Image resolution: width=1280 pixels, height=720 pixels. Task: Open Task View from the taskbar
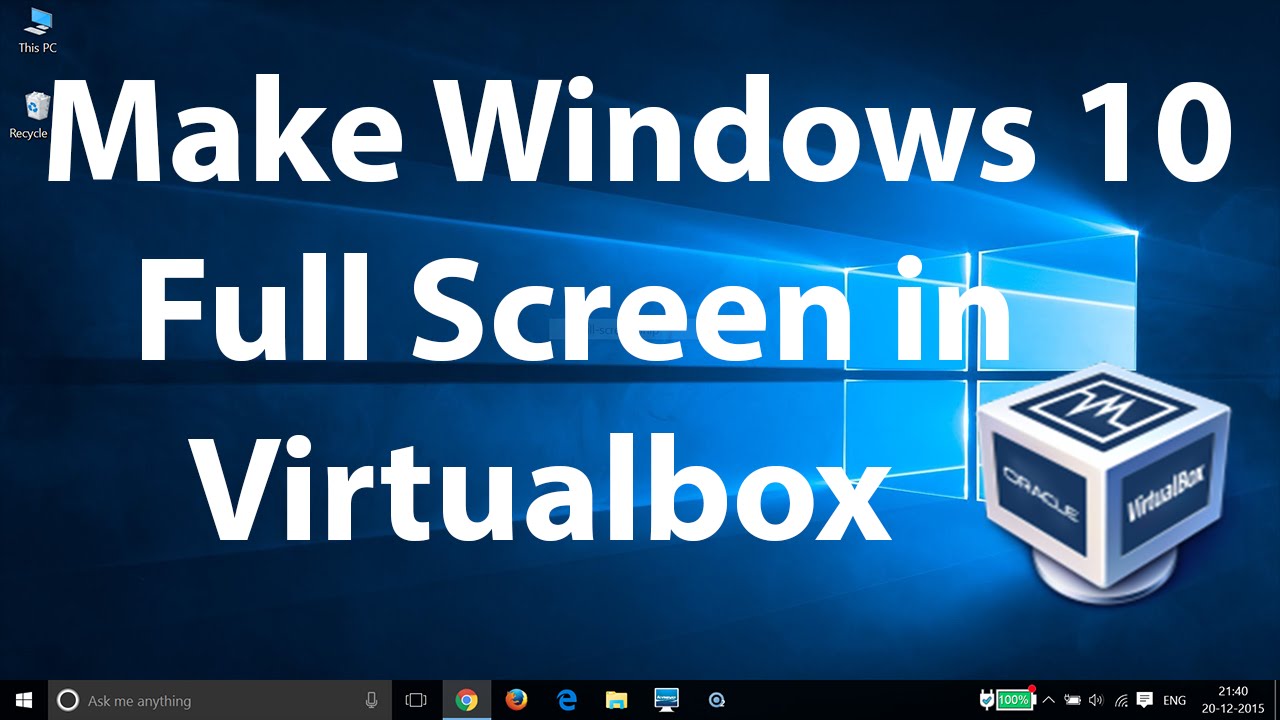[x=416, y=700]
